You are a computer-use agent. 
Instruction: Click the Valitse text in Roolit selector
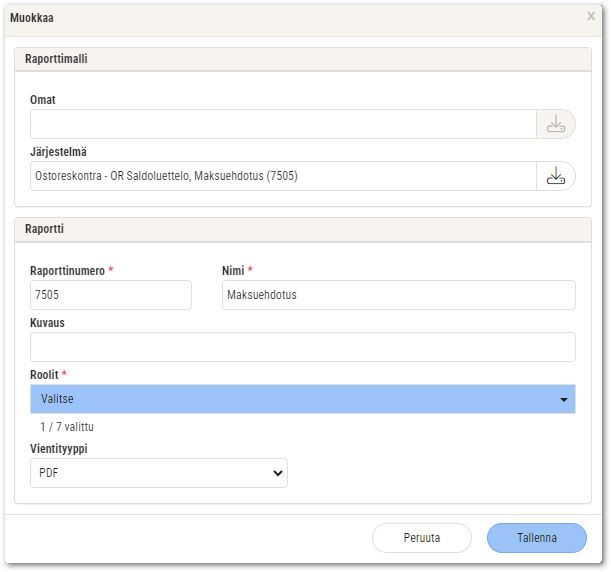[57, 399]
